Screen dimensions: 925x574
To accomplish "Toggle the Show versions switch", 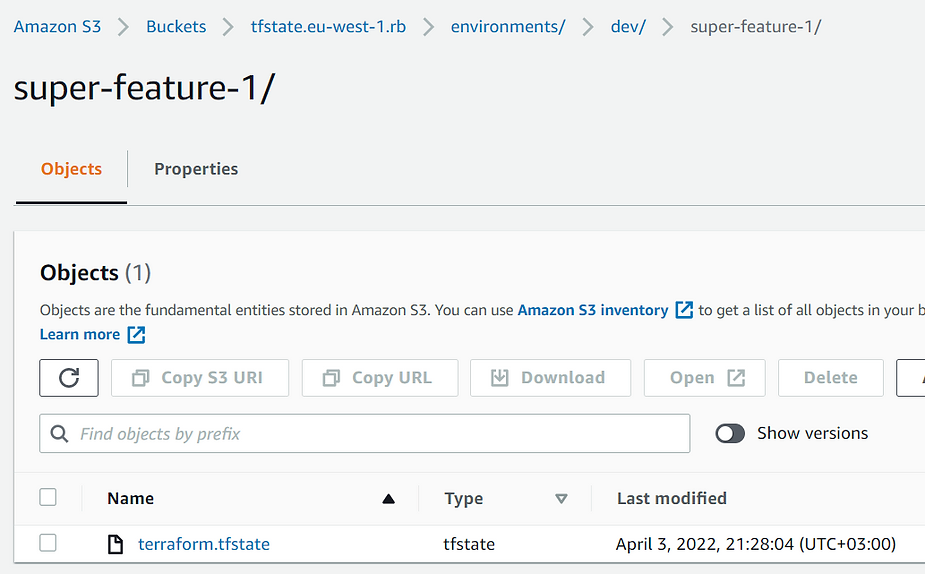I will pos(730,434).
